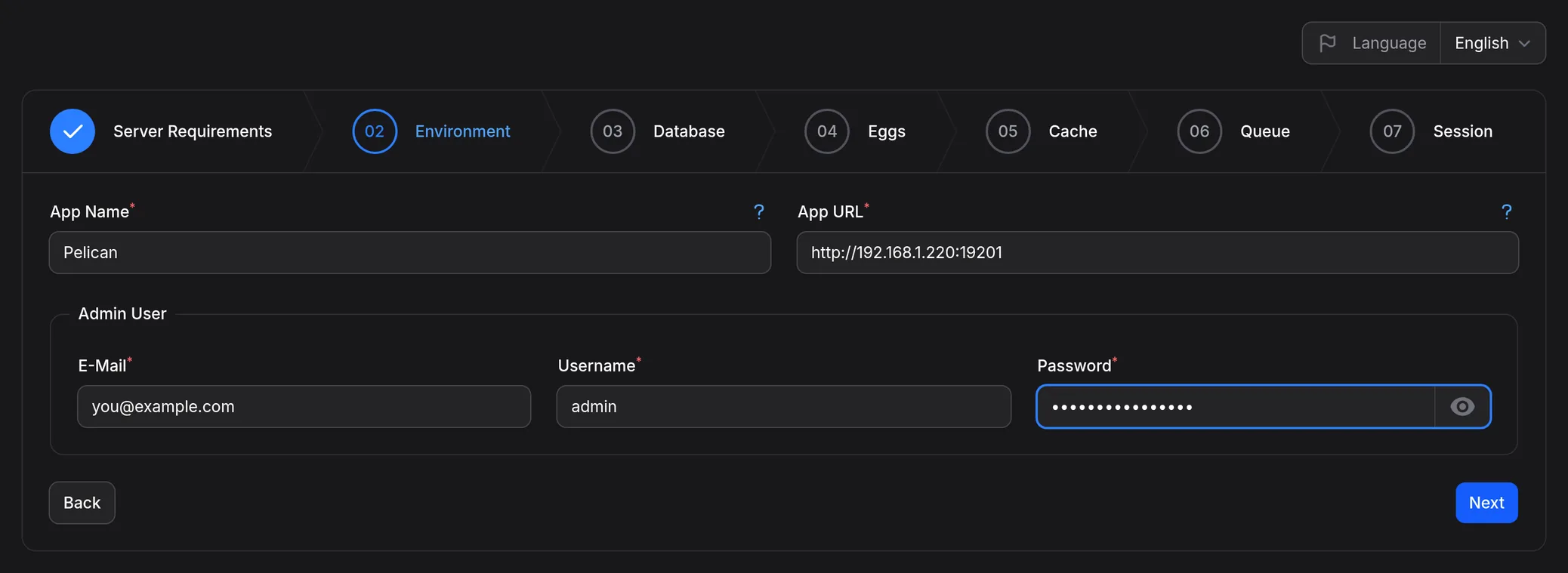1568x573 pixels.
Task: Click the App Name label
Action: [x=89, y=212]
